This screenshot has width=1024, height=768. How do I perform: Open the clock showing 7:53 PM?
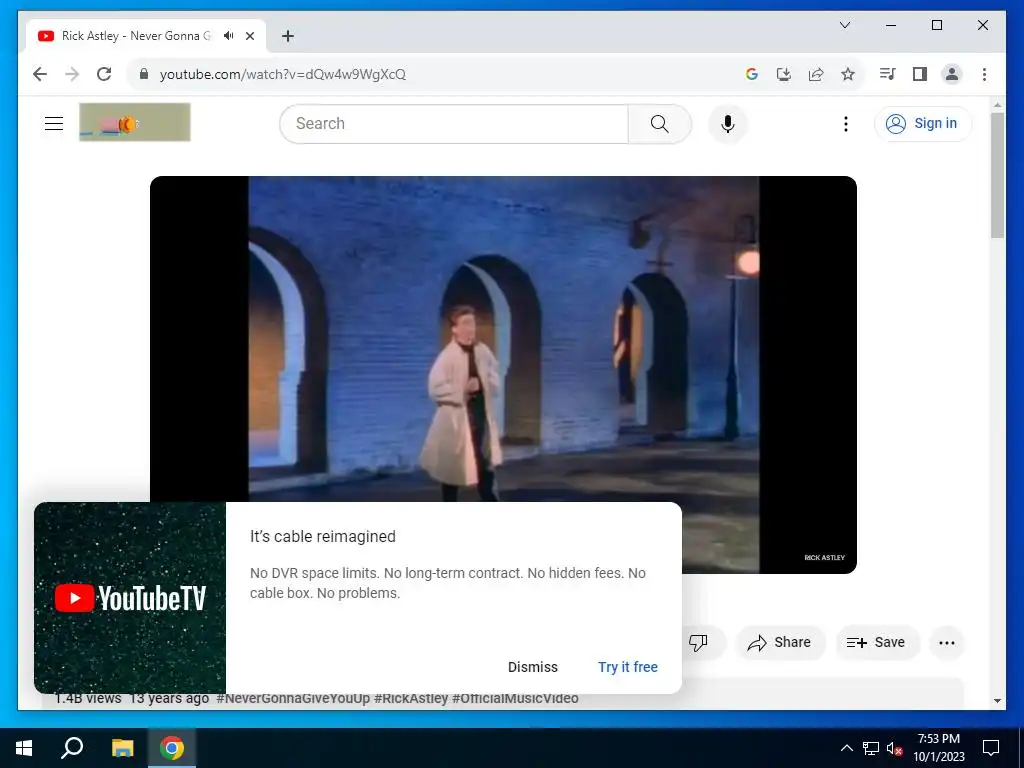pyautogui.click(x=938, y=748)
